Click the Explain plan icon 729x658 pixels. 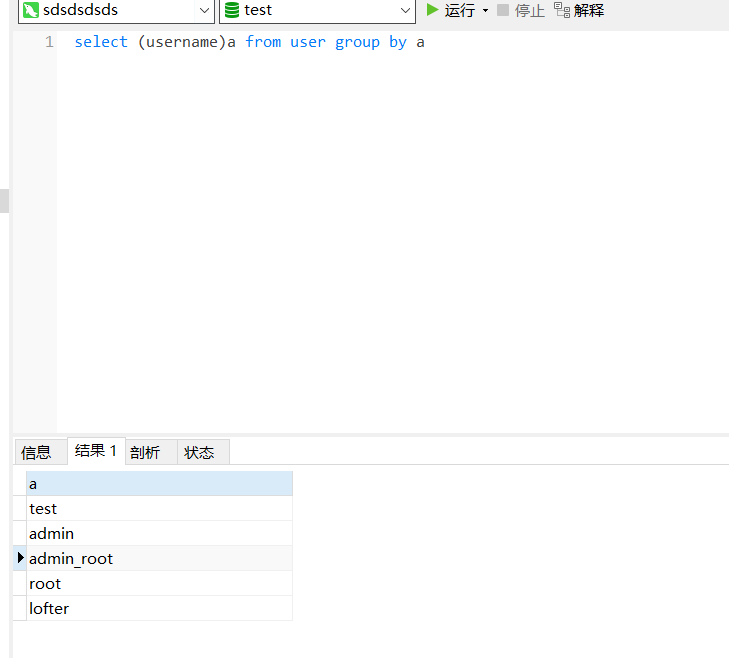[562, 10]
